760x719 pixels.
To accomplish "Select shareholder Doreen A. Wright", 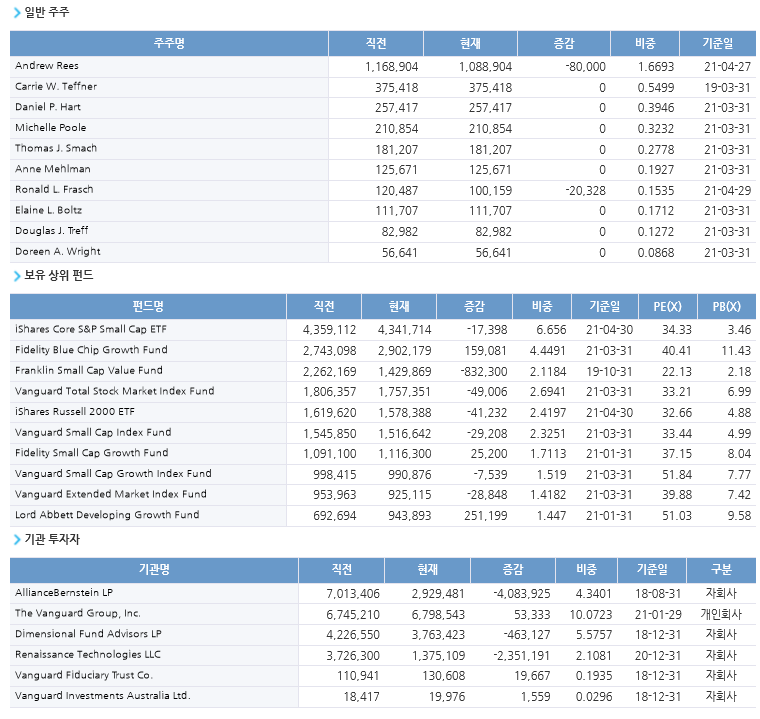I will click(58, 252).
